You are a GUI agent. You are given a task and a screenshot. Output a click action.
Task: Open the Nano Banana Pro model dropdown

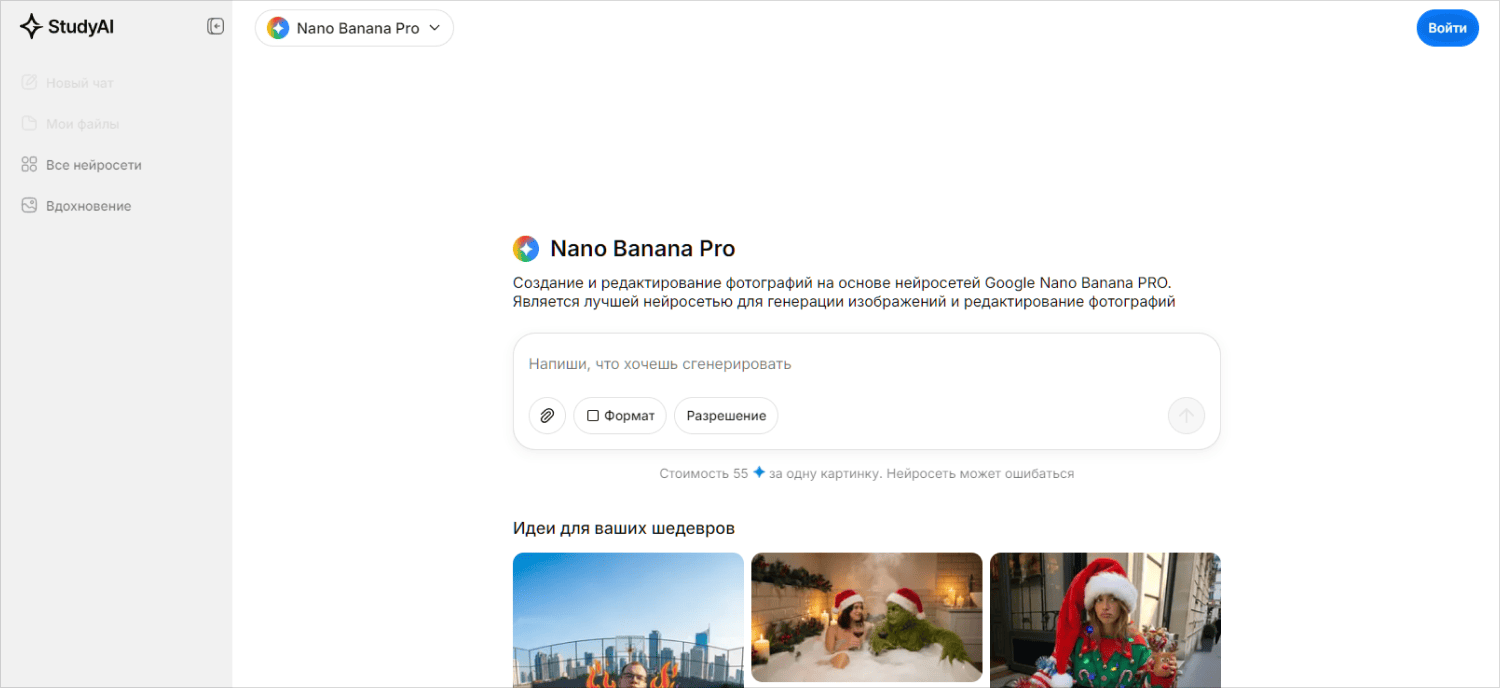click(x=354, y=28)
